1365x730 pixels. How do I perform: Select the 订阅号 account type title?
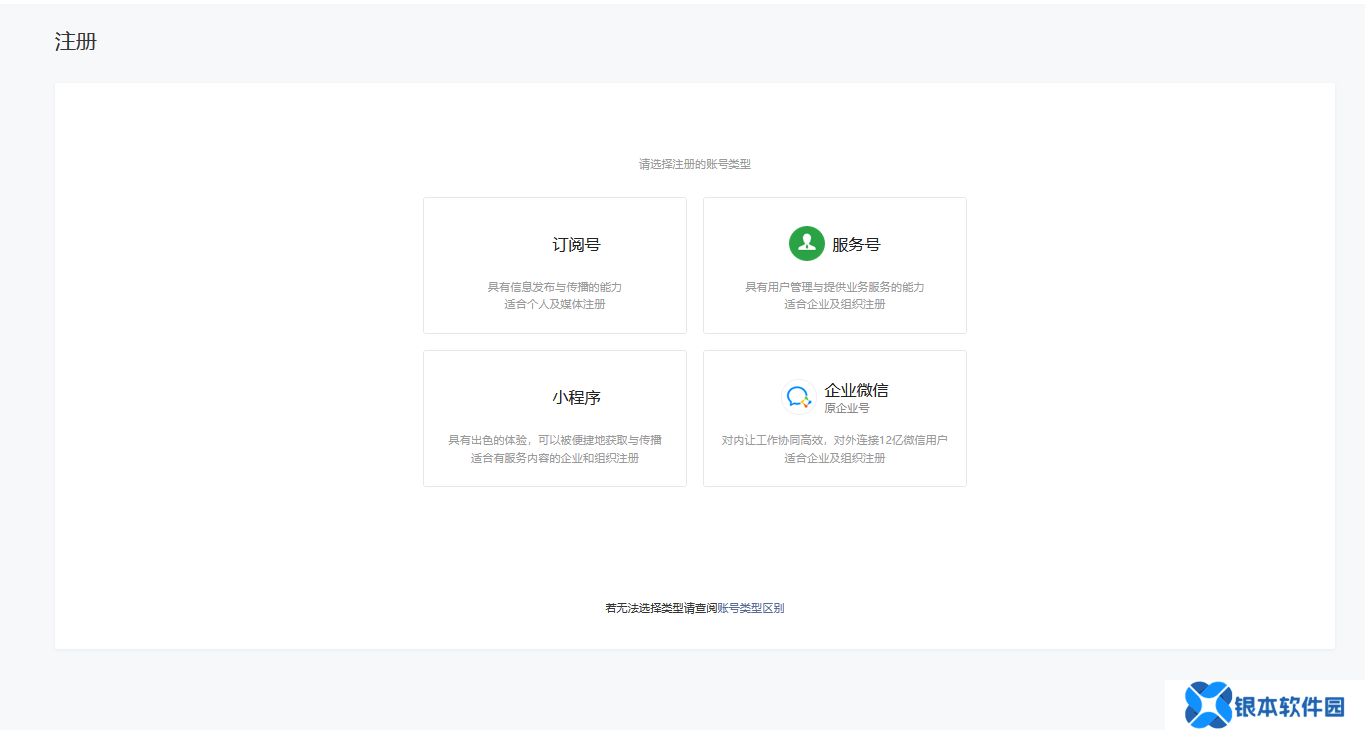coord(576,245)
